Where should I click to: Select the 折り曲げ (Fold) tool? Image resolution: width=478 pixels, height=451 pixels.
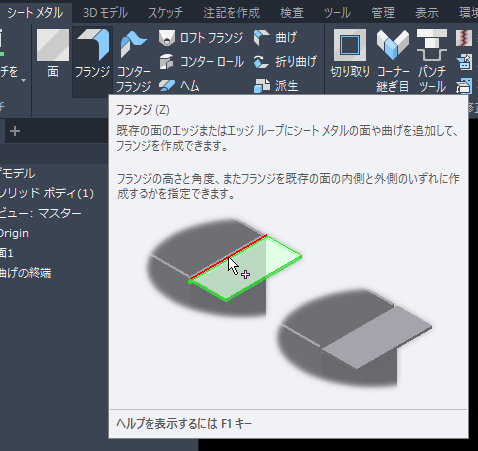click(285, 62)
